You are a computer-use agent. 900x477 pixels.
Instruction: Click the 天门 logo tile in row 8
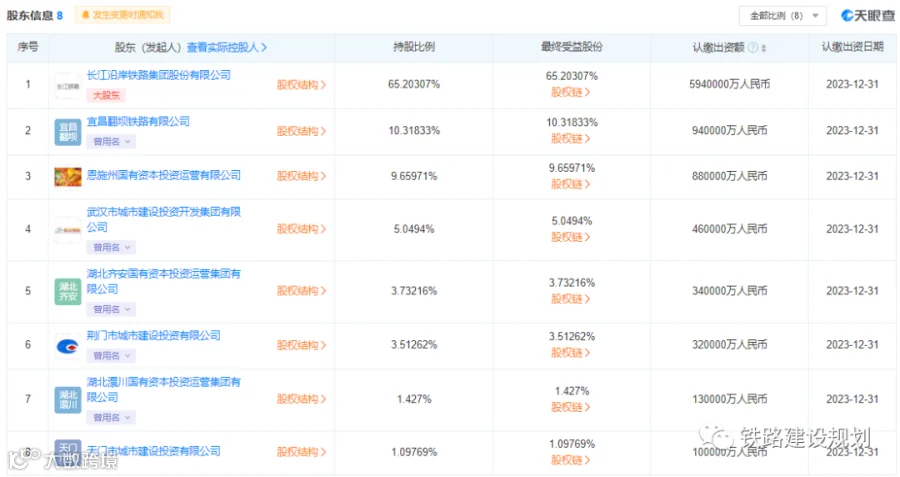68,452
